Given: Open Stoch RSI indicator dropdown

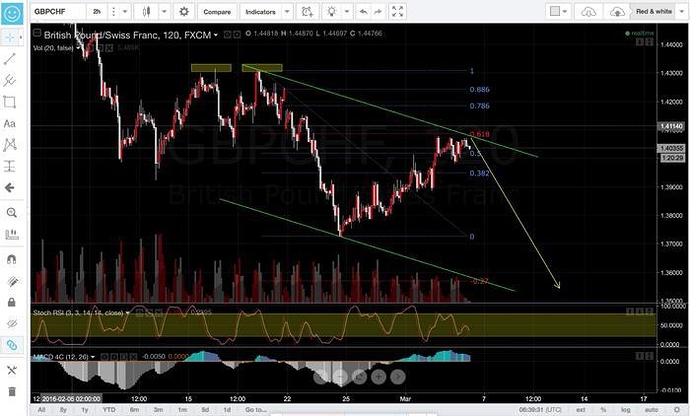Looking at the screenshot, I should [x=128, y=313].
